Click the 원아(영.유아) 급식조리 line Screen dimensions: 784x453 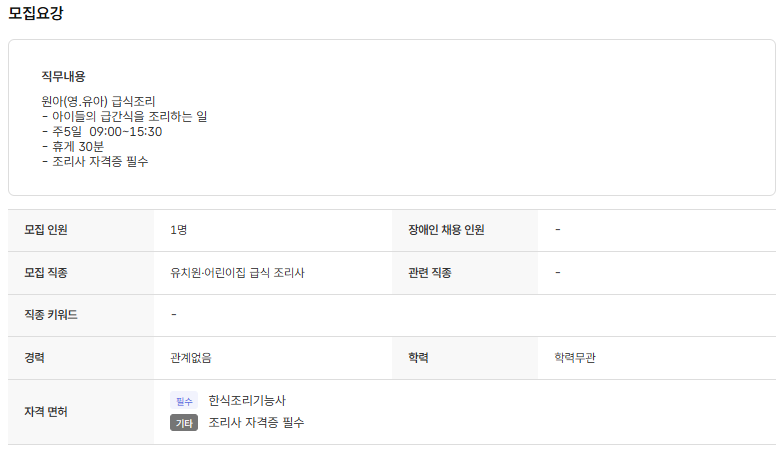click(x=98, y=101)
